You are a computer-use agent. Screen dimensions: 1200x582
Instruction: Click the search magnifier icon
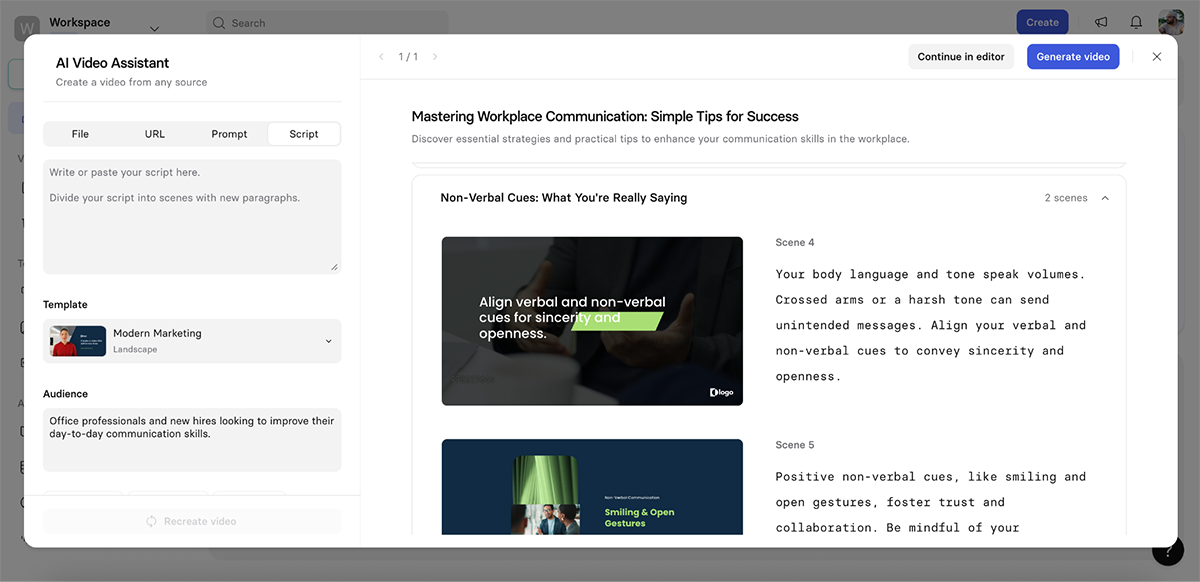(x=218, y=22)
